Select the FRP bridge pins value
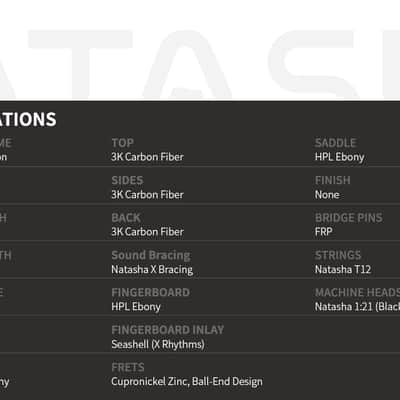The width and height of the screenshot is (400, 400). point(324,232)
